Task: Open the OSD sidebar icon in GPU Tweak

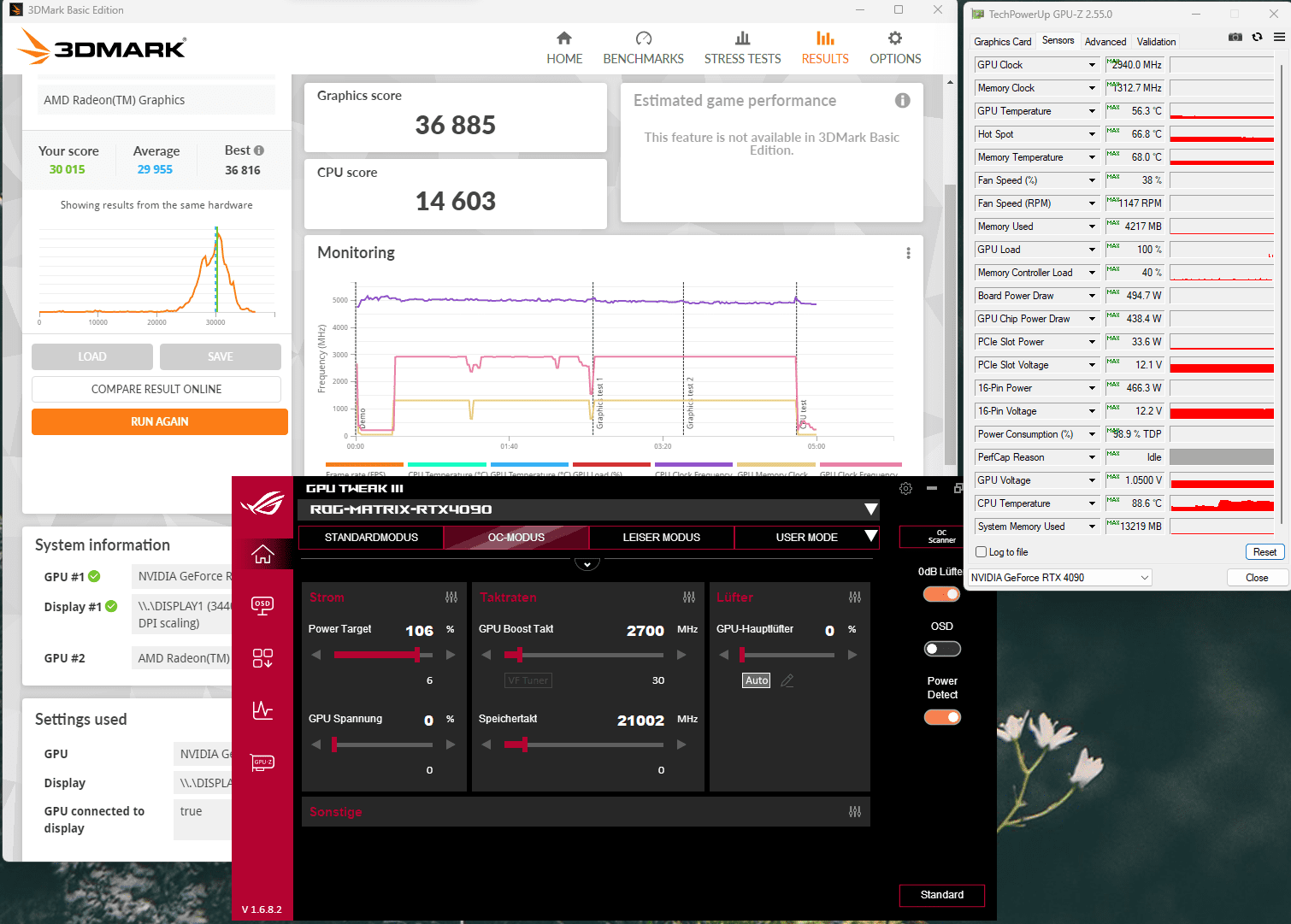Action: pos(262,605)
